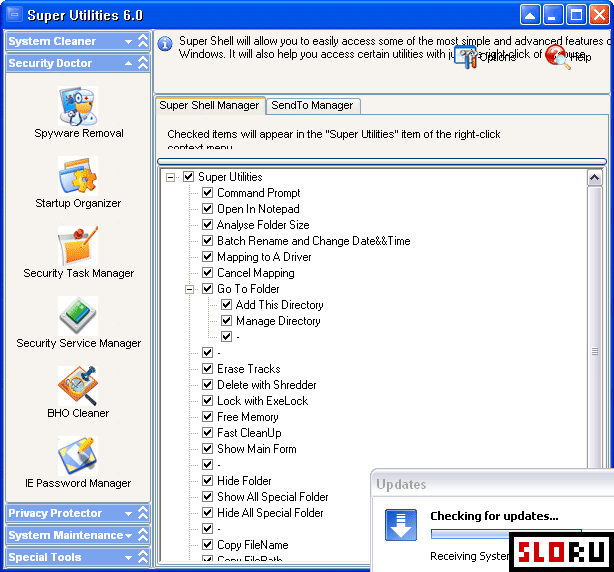The height and width of the screenshot is (572, 614).
Task: Click the Options tools icon
Action: point(466,57)
